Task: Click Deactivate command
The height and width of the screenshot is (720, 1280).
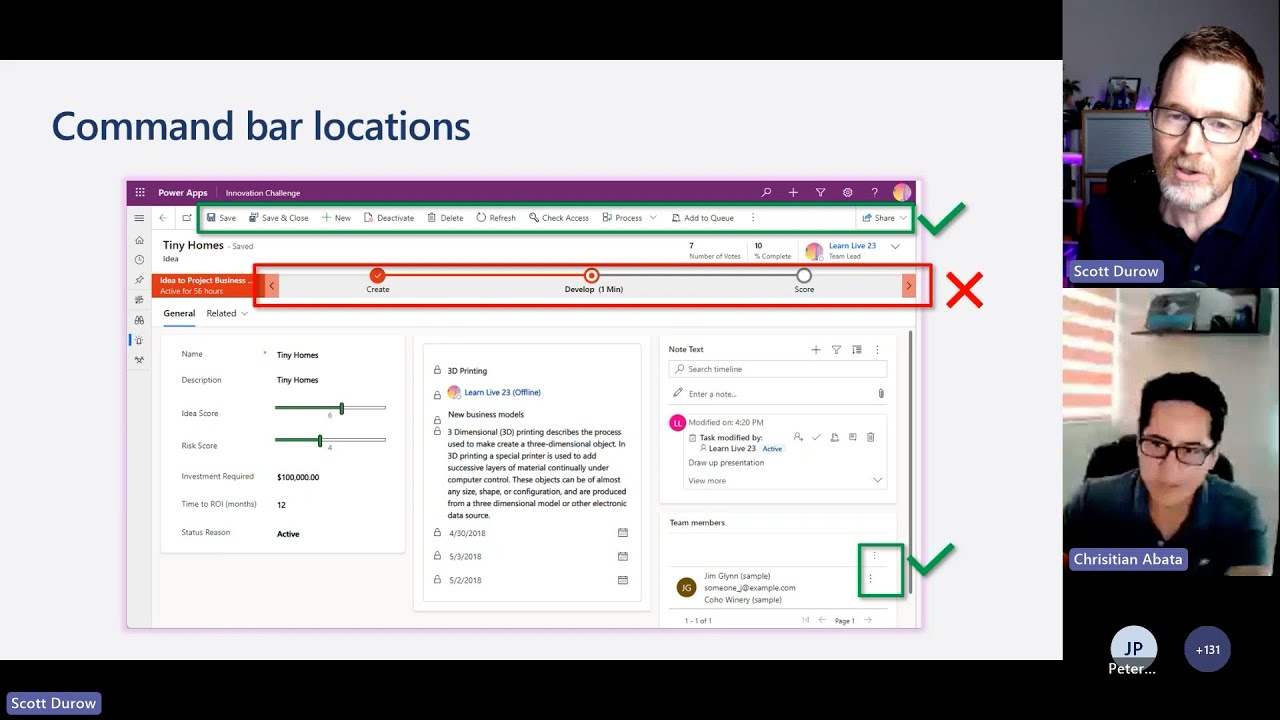Action: (389, 217)
